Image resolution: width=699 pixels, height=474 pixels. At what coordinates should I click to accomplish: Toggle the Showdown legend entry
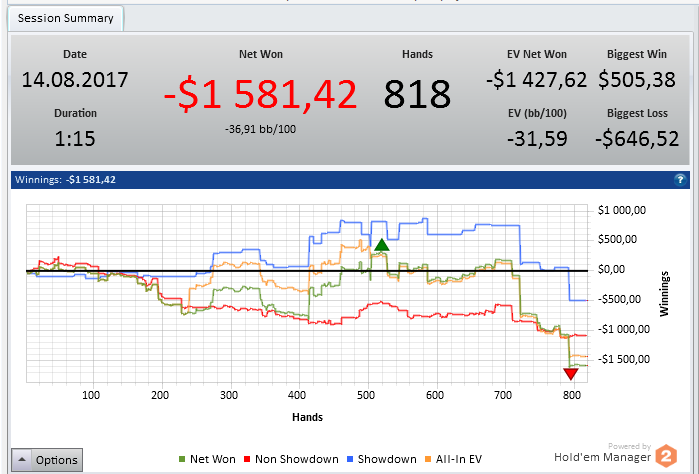click(x=382, y=459)
